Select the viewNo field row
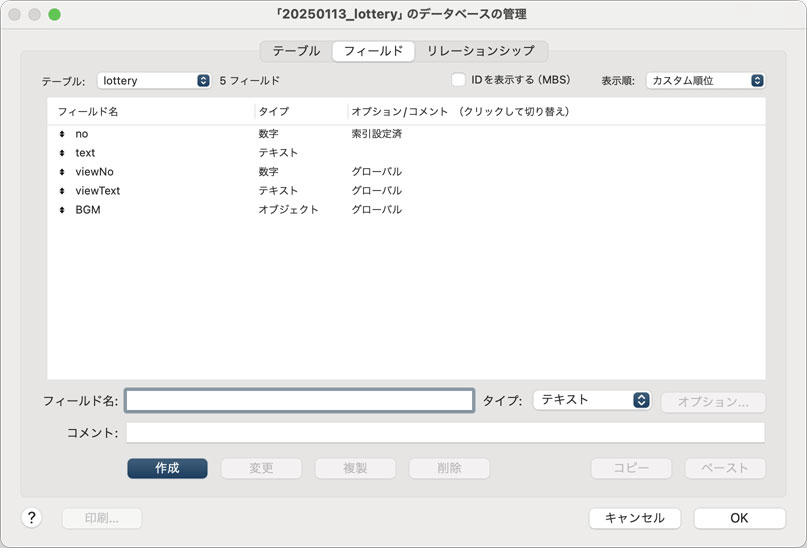The height and width of the screenshot is (548, 807). pyautogui.click(x=406, y=172)
